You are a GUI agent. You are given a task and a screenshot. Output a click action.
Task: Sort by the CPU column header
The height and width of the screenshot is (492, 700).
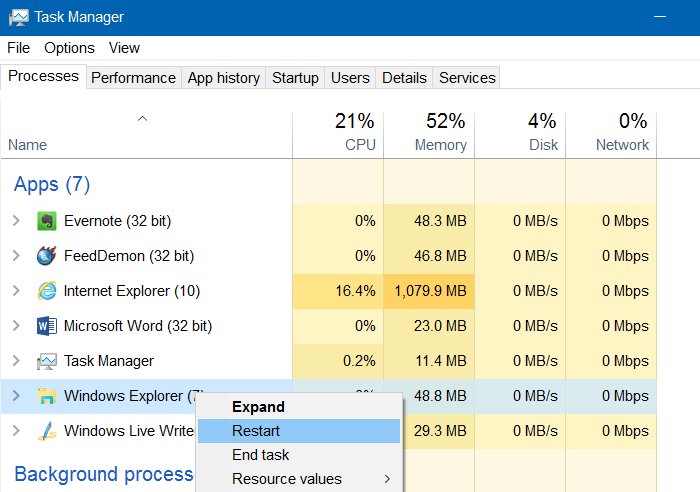point(338,135)
